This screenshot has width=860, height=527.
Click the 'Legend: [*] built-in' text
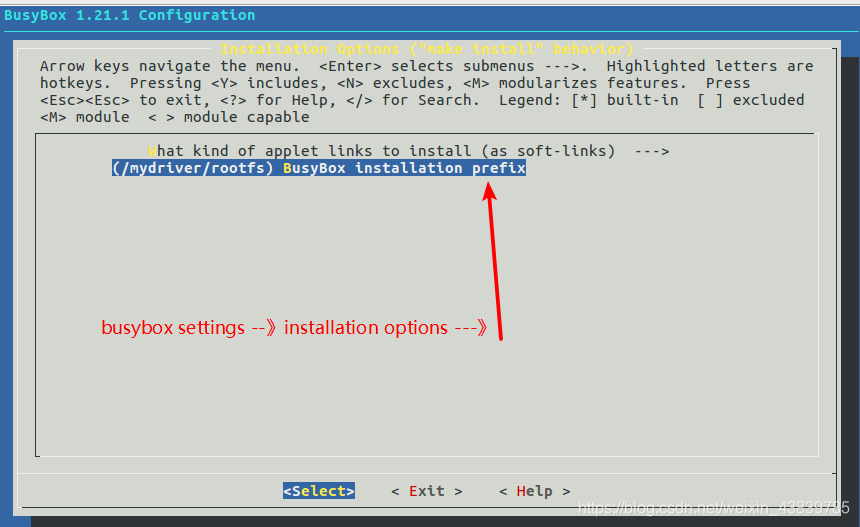point(589,100)
